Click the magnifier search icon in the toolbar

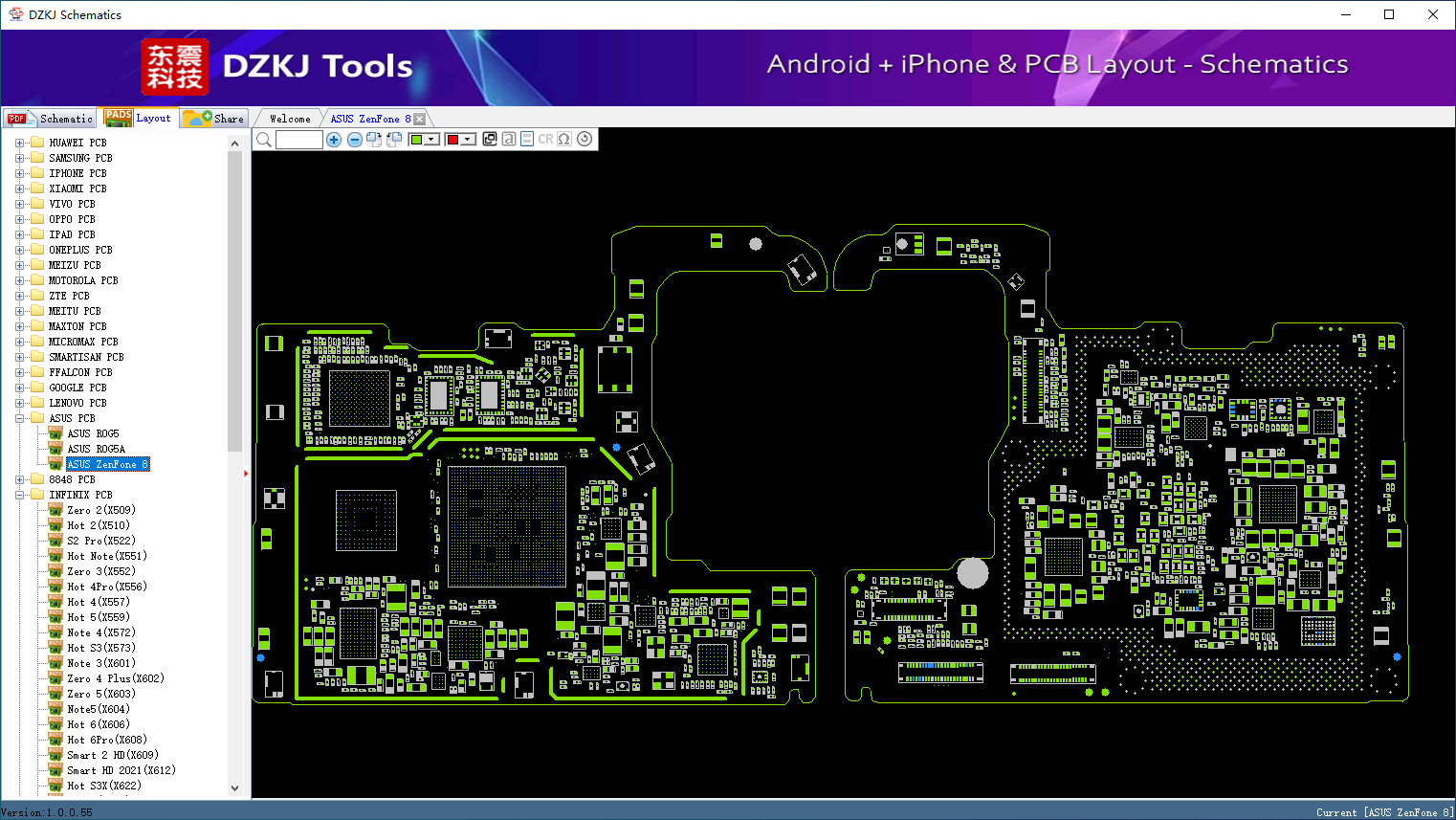point(264,140)
